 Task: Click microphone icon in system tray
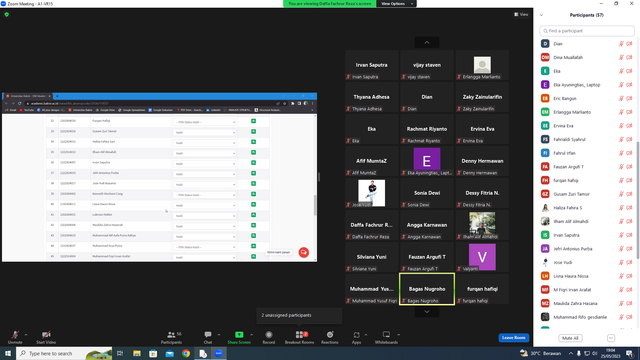point(579,353)
